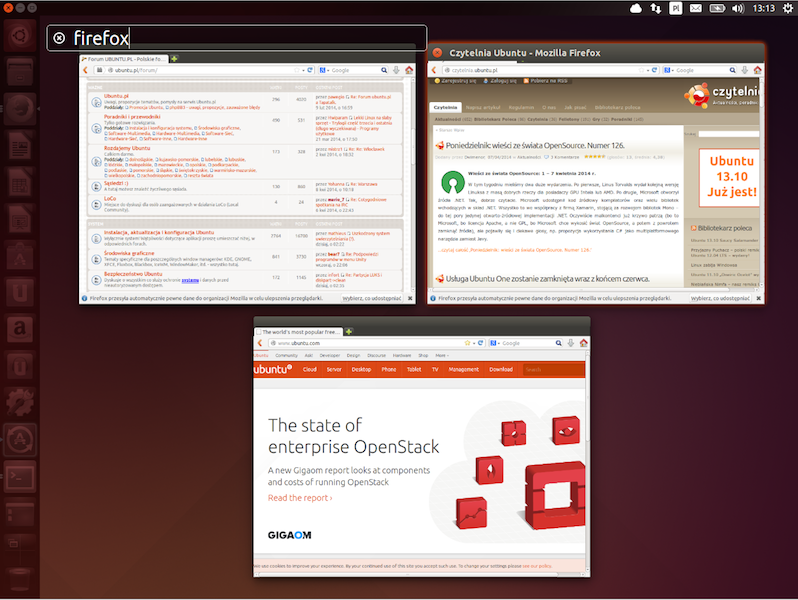The image size is (798, 600).
Task: Reload the ubuntu.pl/forum page
Action: pos(309,70)
